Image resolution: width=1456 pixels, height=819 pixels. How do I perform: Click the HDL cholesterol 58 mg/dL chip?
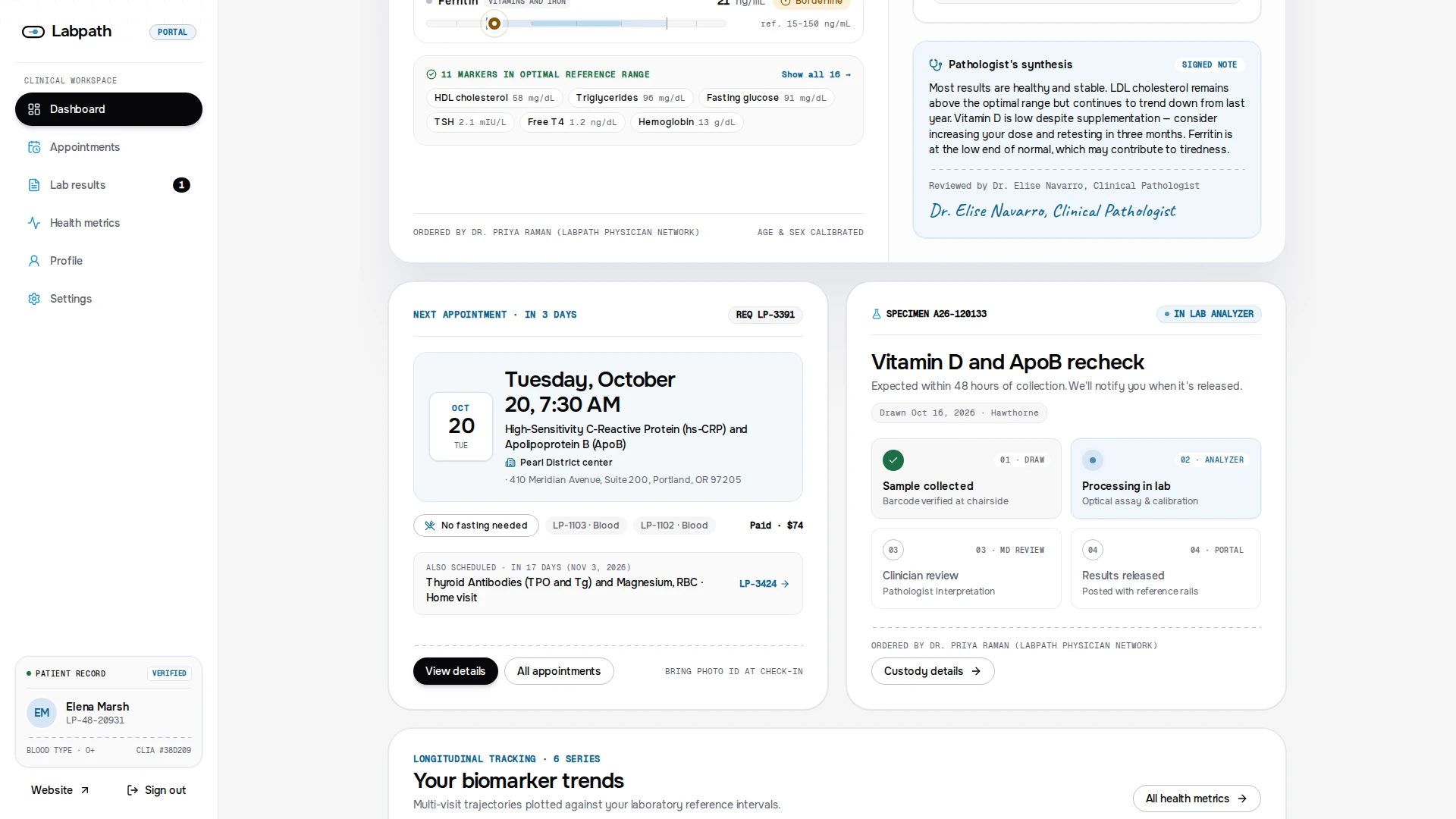coord(494,98)
